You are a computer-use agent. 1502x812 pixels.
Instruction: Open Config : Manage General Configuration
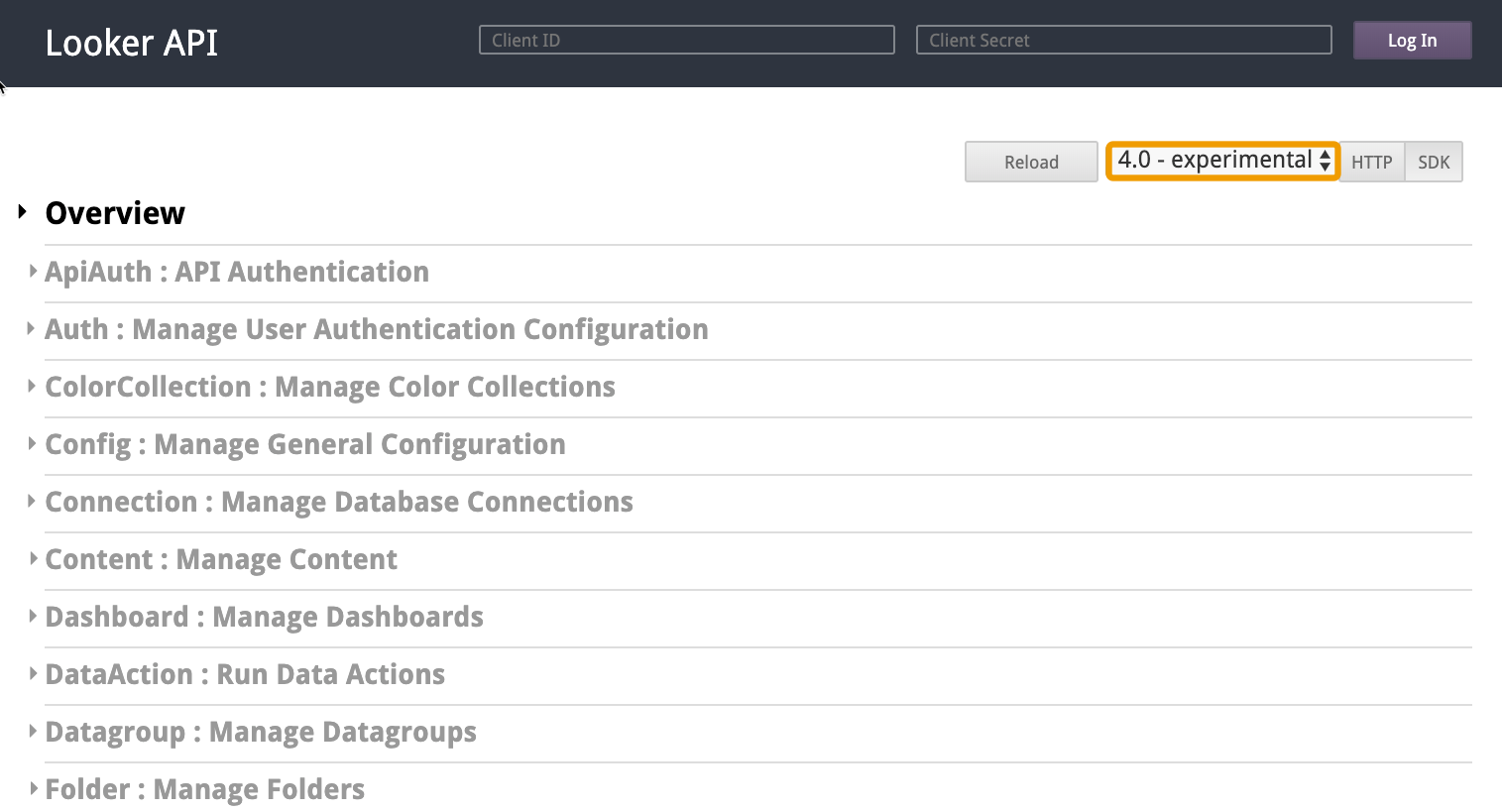pyautogui.click(x=304, y=444)
